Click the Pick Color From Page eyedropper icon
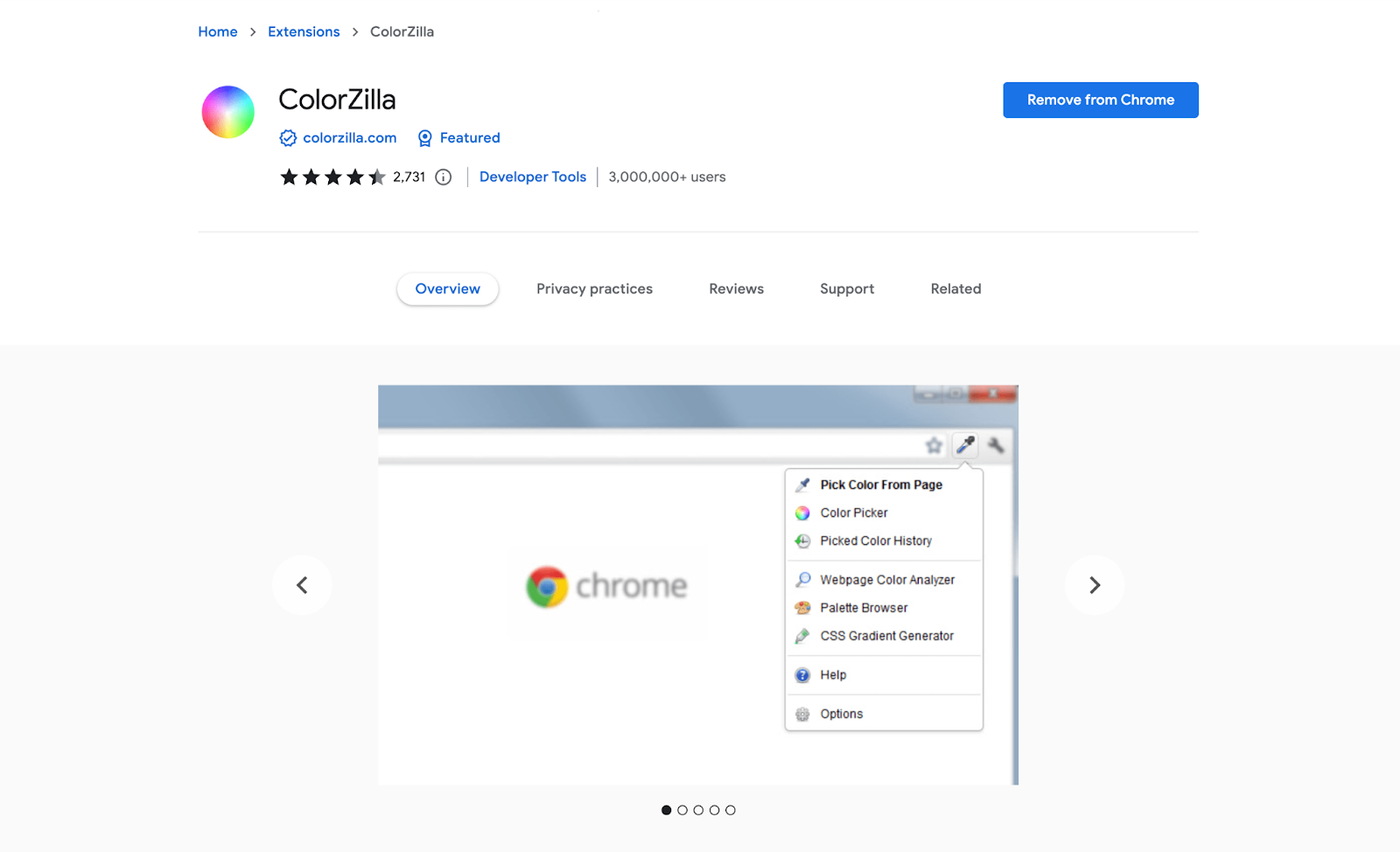 point(802,485)
